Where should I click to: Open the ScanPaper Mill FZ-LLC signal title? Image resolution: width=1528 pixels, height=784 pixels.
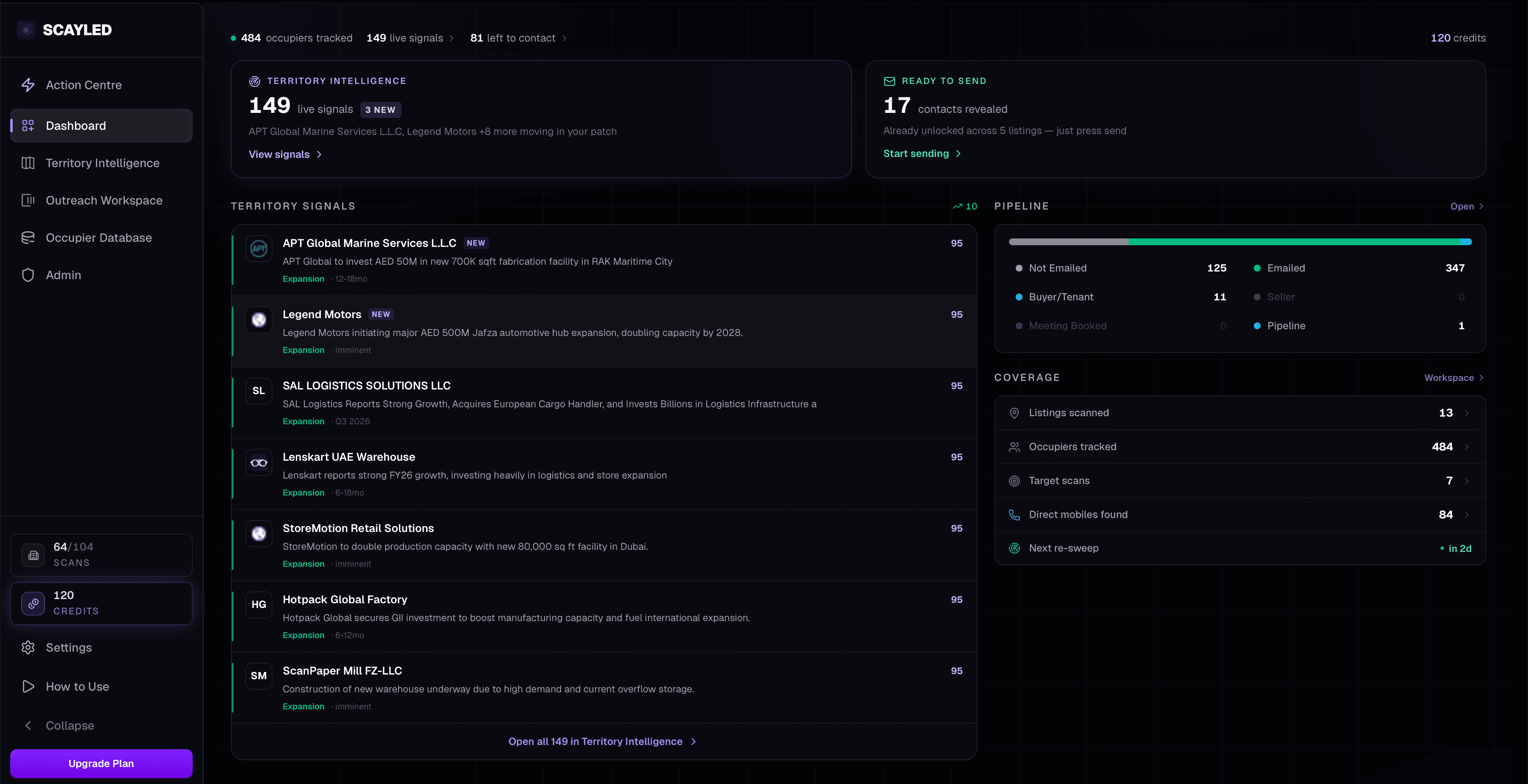pos(342,671)
